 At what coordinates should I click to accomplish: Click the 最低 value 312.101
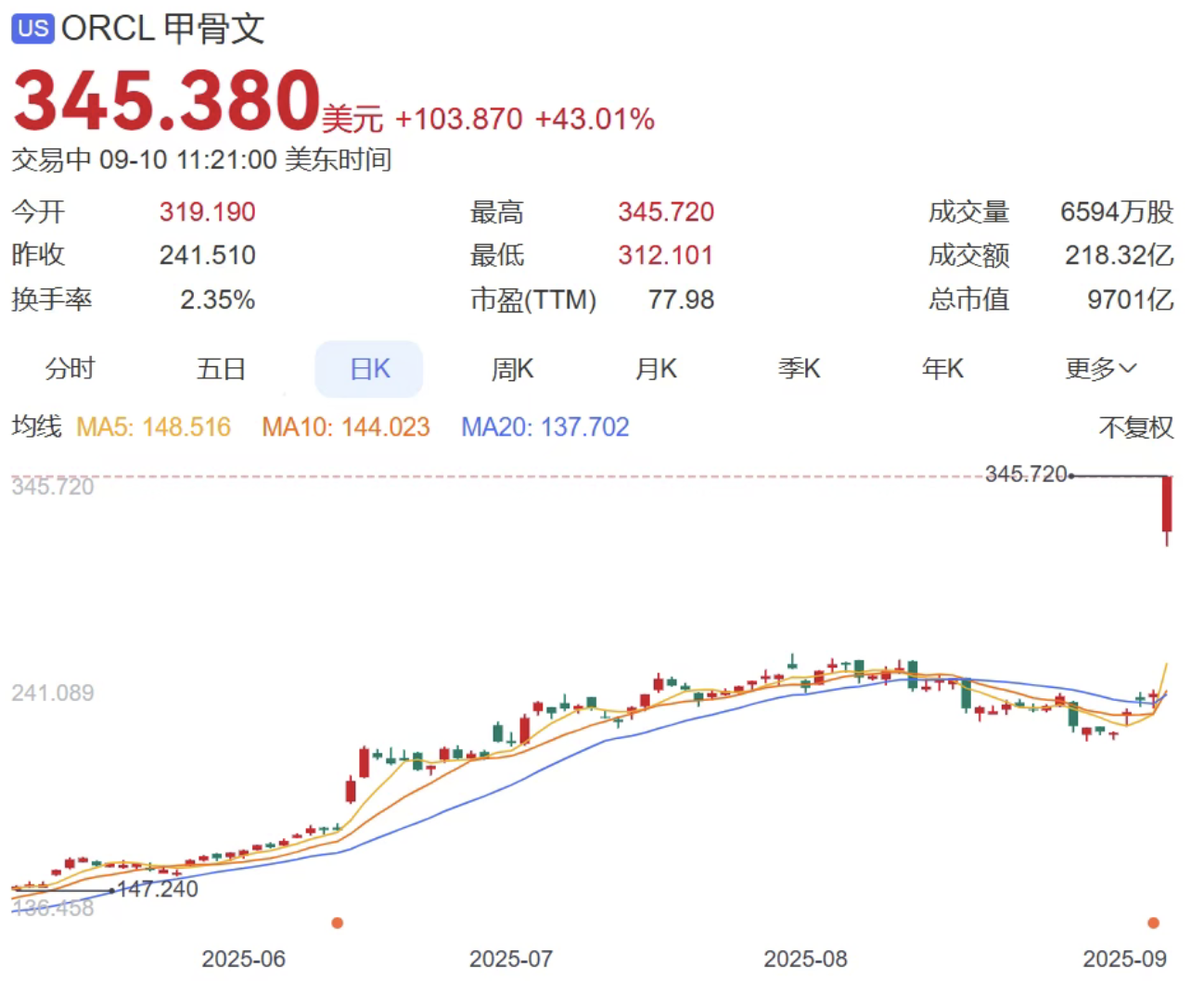point(666,255)
